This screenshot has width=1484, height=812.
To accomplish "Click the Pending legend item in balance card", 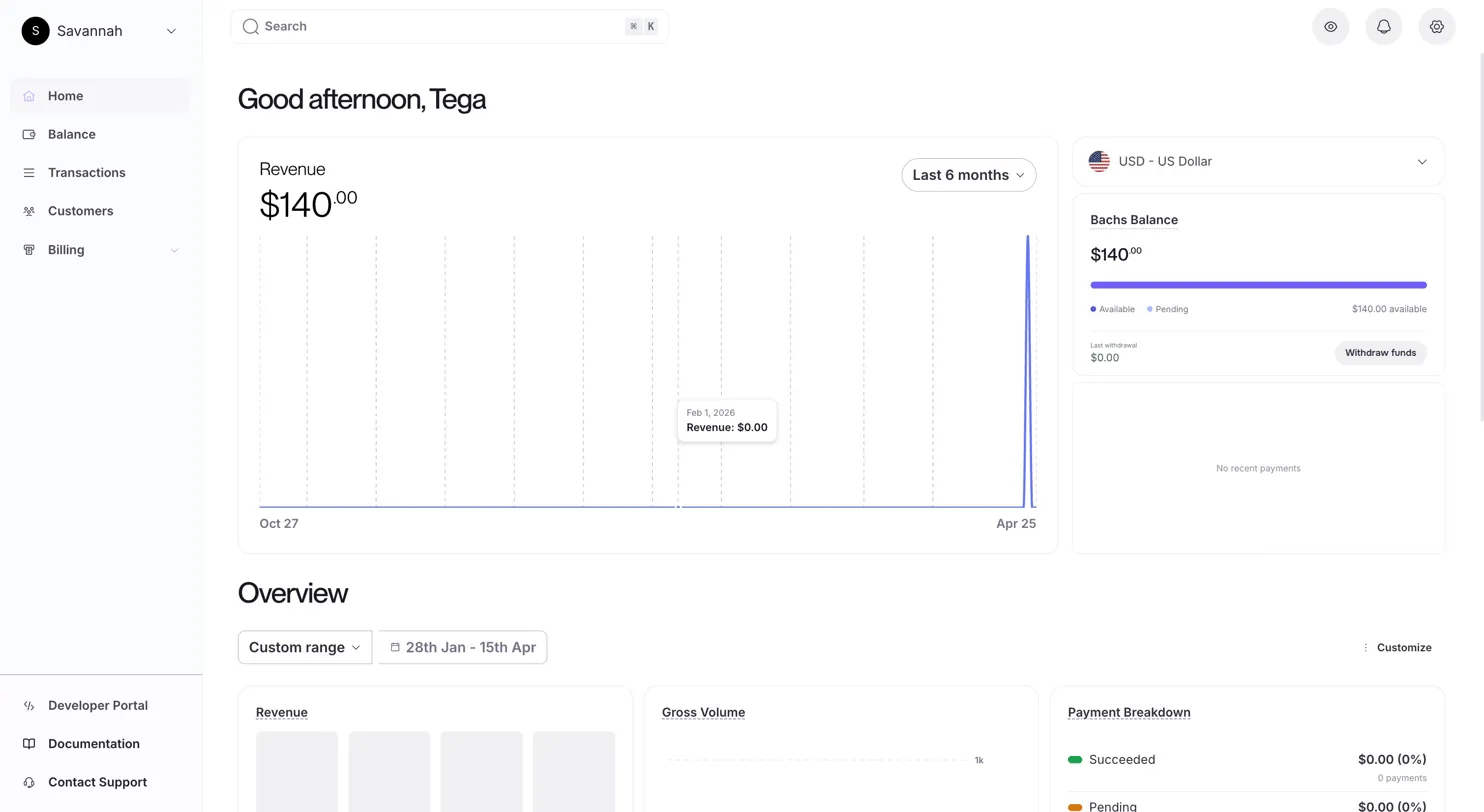I will pyautogui.click(x=1168, y=310).
